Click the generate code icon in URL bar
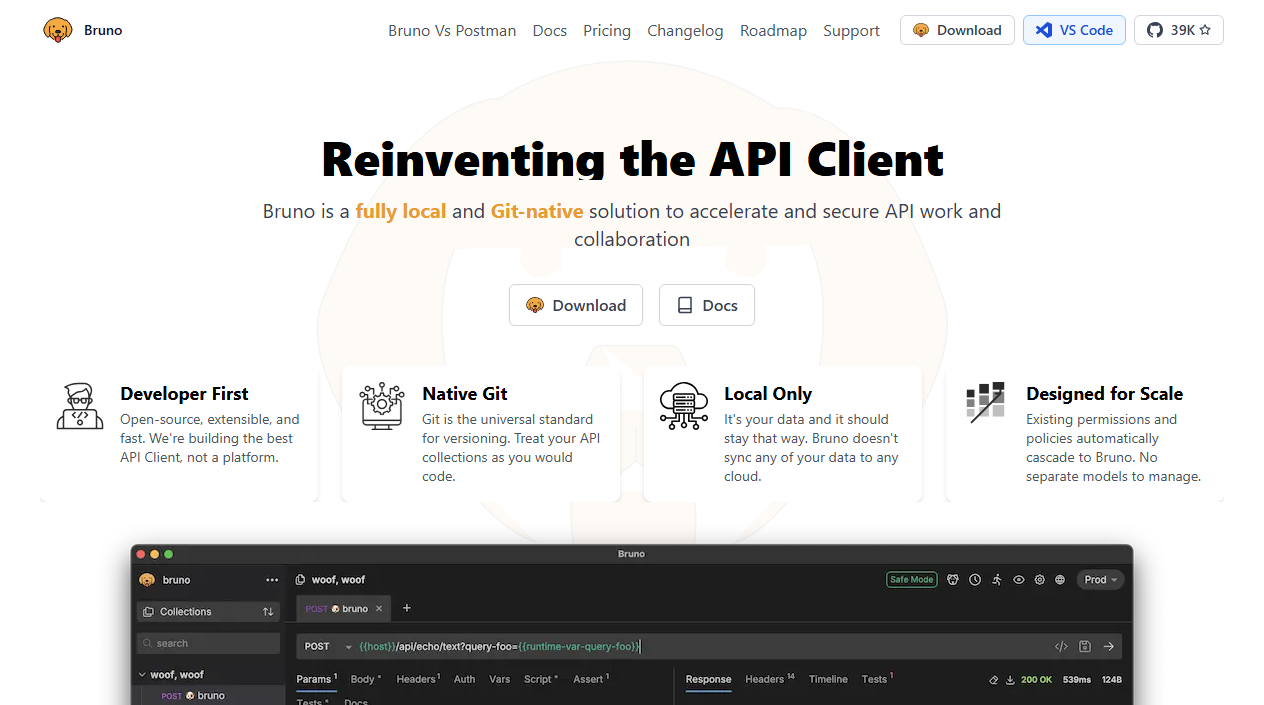1264x705 pixels. 1061,647
